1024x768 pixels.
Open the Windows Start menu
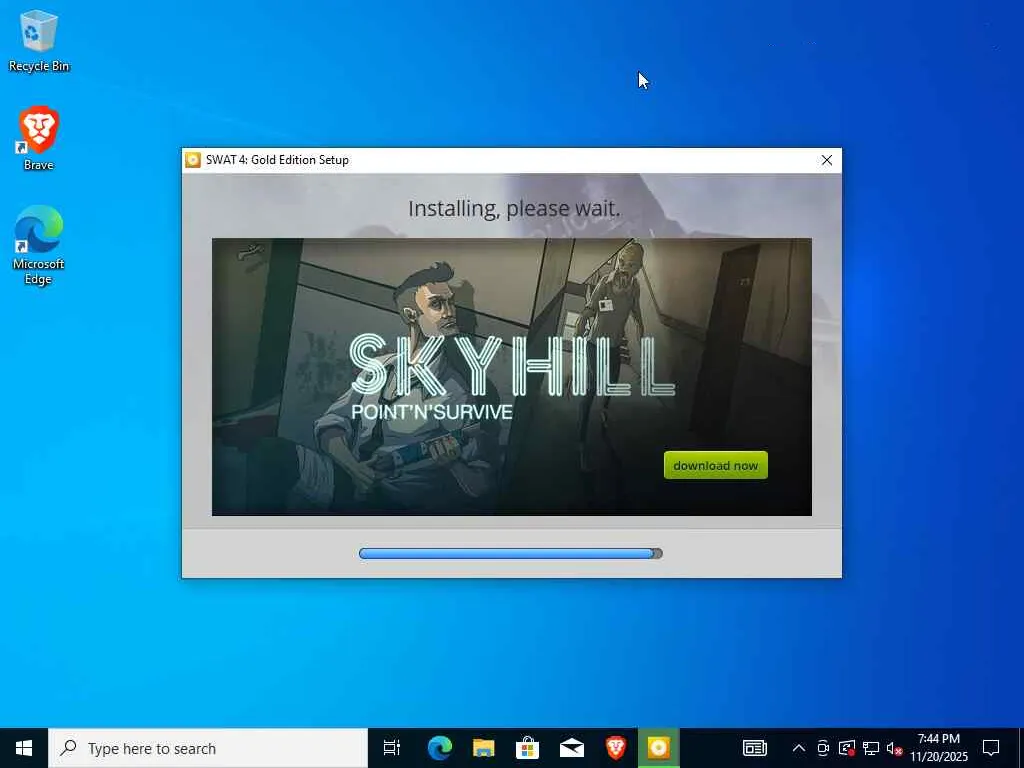(24, 748)
